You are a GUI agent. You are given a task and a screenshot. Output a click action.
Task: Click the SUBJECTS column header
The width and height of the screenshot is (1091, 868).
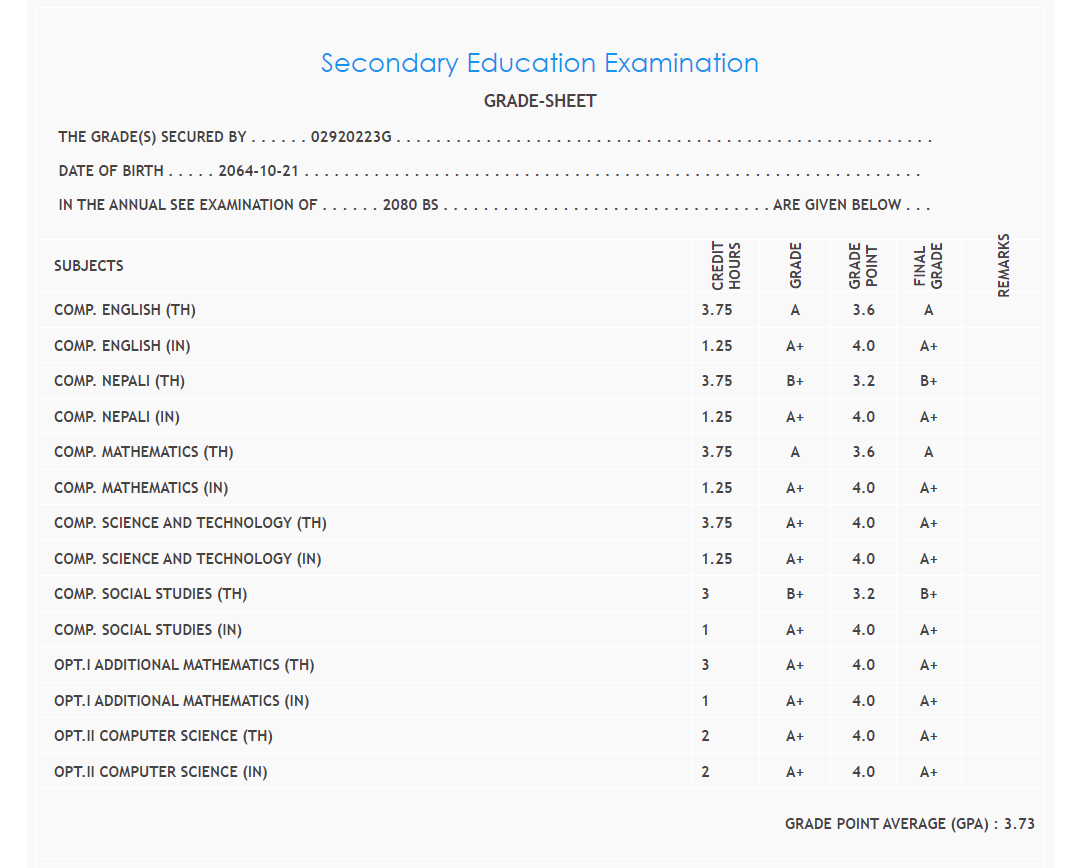89,266
